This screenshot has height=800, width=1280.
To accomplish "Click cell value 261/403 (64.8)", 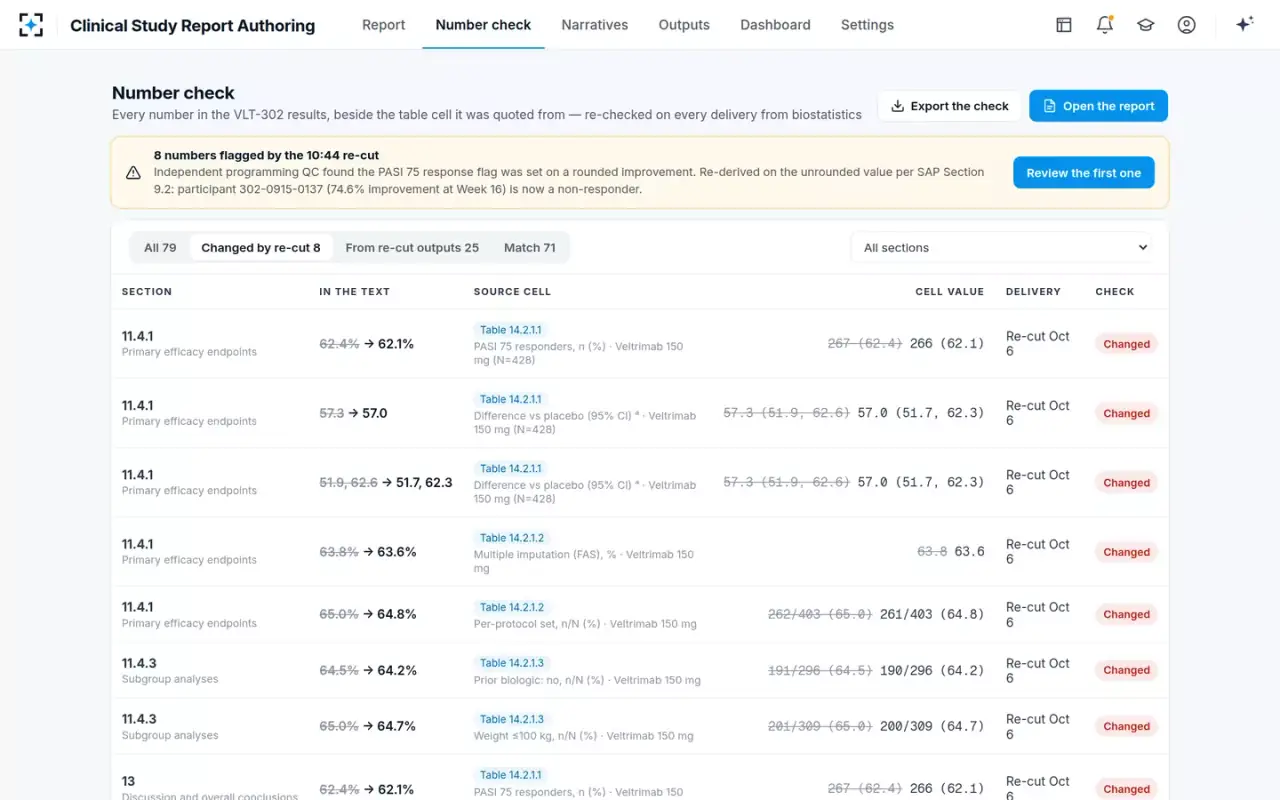I will point(932,615).
